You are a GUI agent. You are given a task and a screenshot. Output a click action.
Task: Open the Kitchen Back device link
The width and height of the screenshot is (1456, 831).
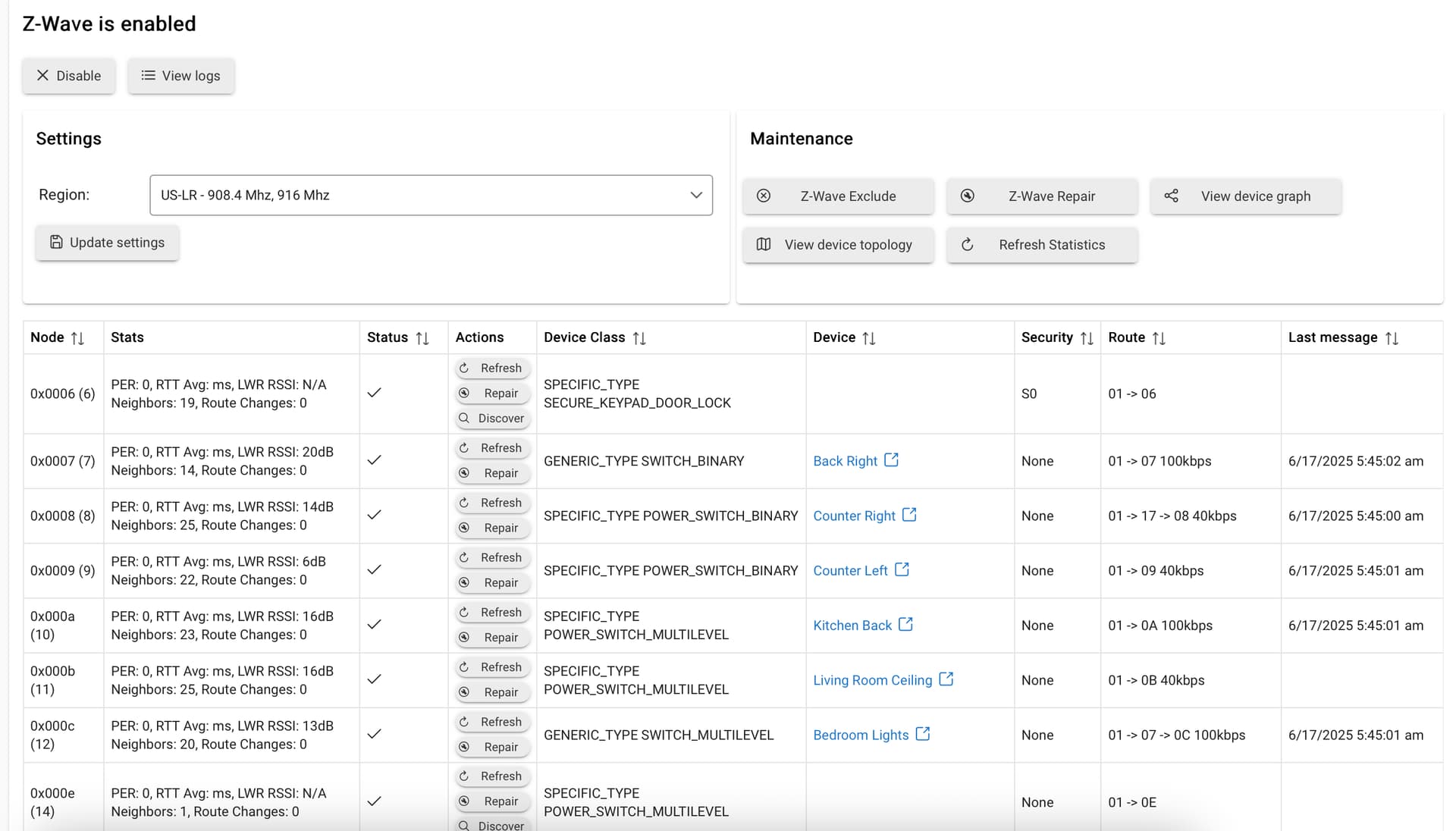852,626
